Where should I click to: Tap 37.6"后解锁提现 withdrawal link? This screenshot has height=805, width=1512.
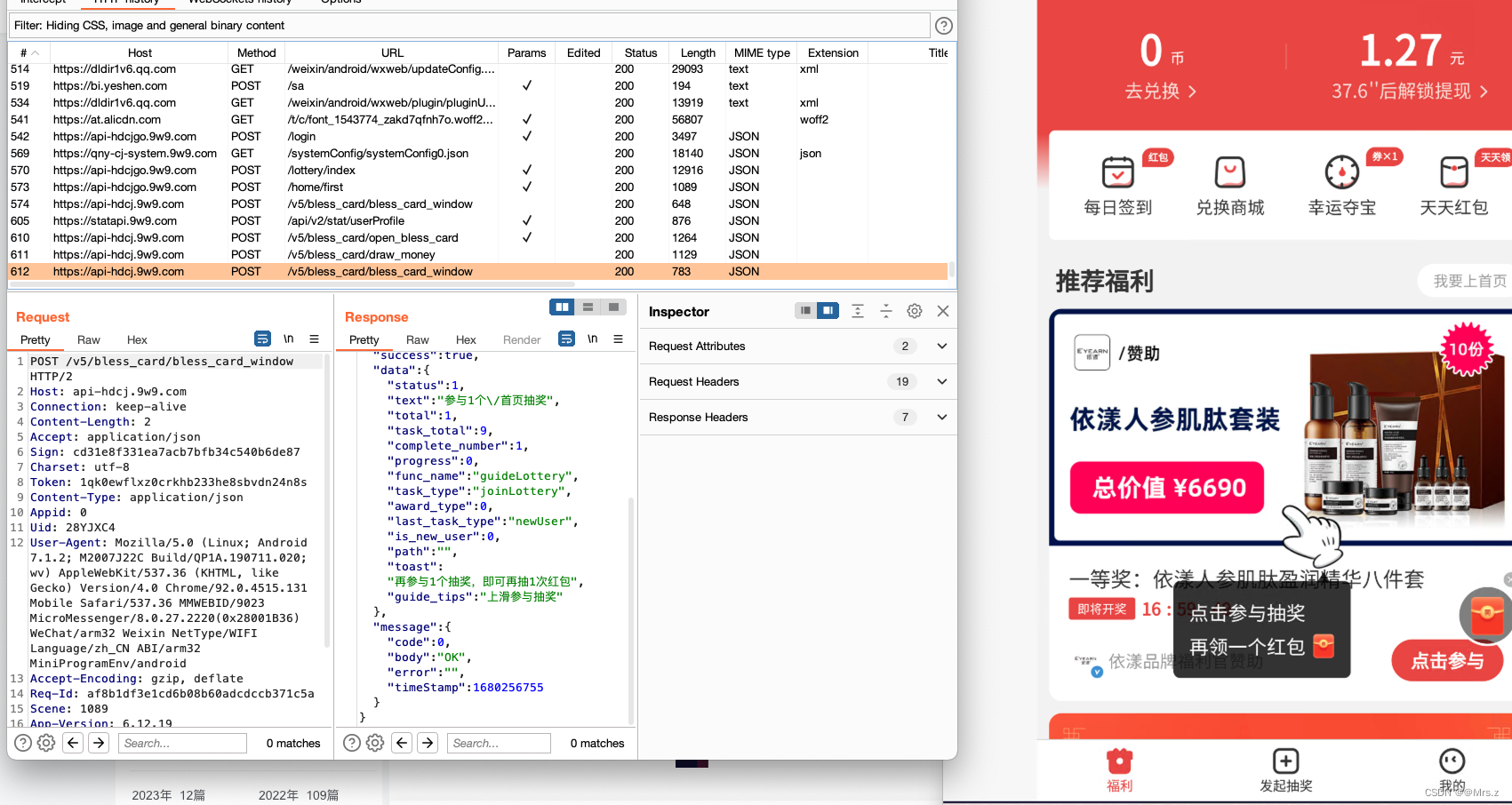tap(1410, 91)
